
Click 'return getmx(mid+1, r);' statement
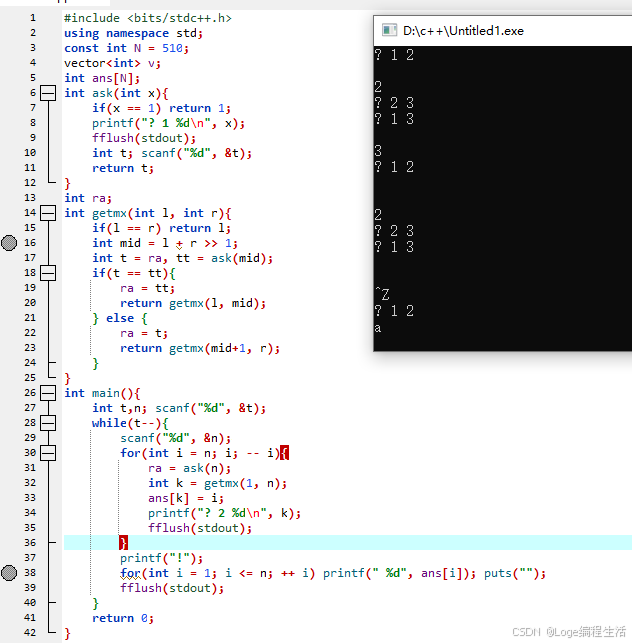pyautogui.click(x=200, y=349)
